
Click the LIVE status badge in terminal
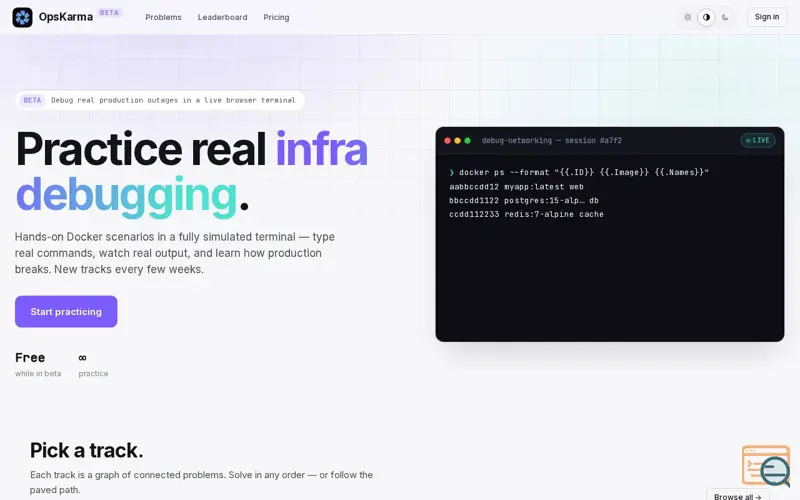pos(758,140)
